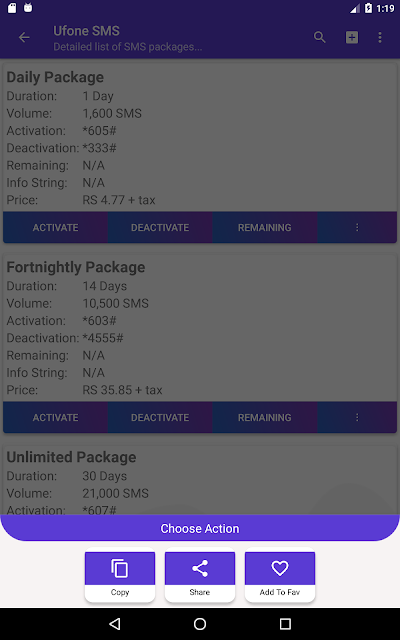Open recent apps square button
Screen dimensions: 400x640
285,624
